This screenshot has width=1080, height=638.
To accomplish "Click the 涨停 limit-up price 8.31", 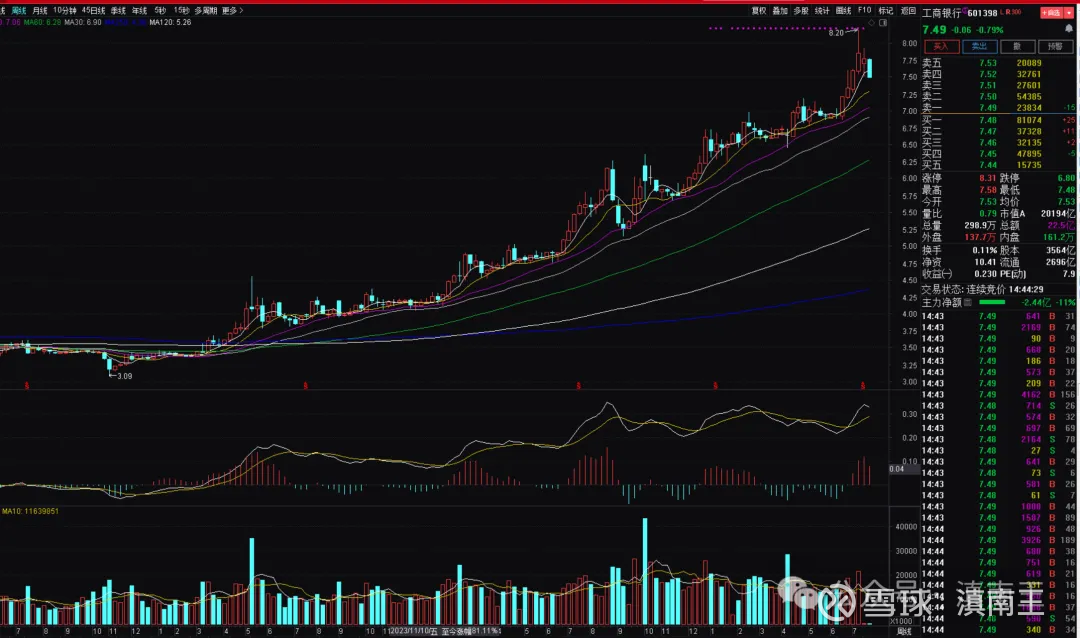I will [x=988, y=178].
